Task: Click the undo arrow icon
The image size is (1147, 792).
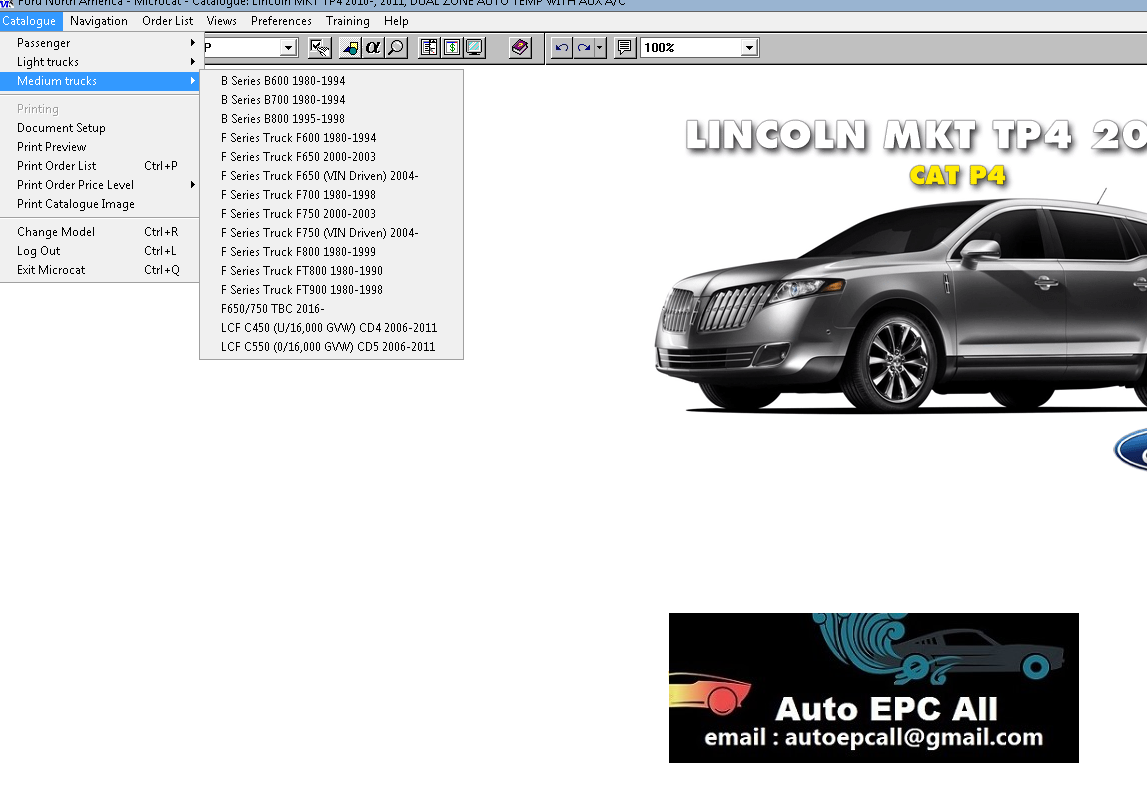Action: click(562, 48)
